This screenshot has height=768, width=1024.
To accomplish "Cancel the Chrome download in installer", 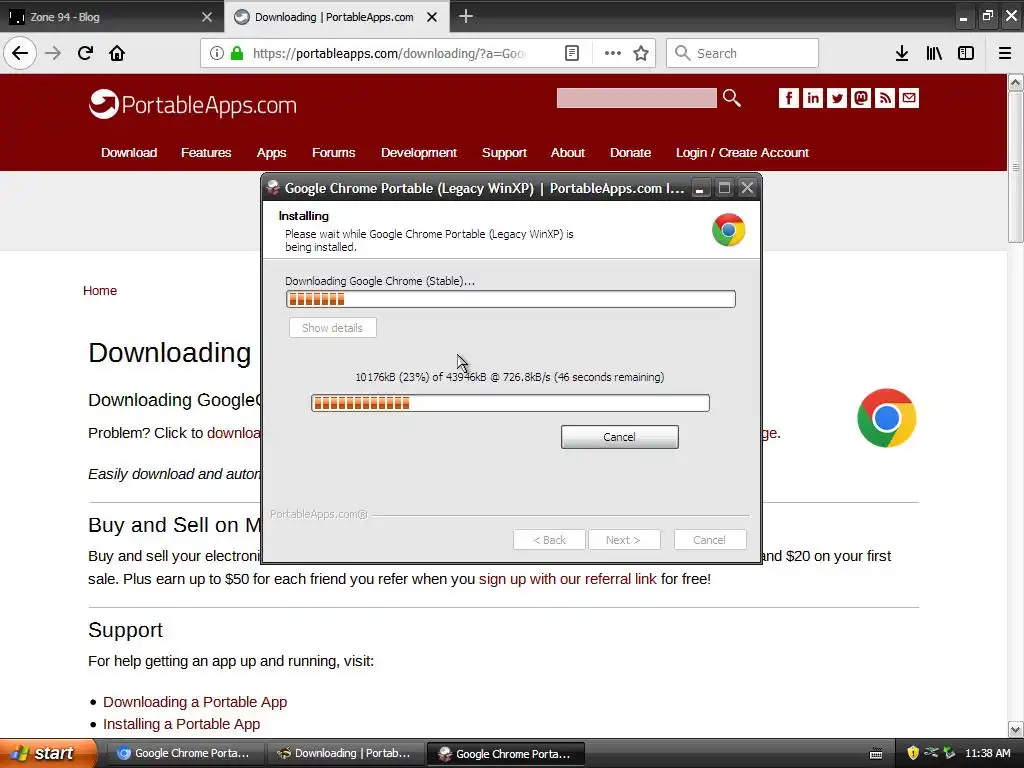I will point(619,437).
